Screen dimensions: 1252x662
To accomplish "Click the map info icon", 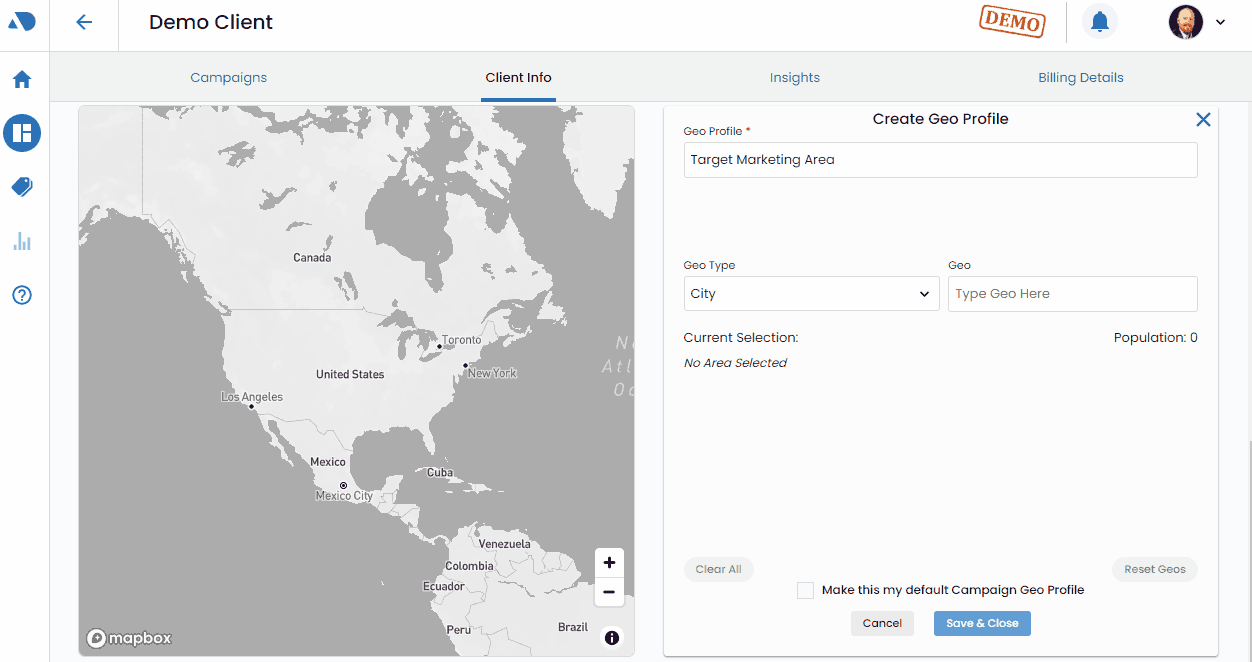I will click(x=612, y=637).
